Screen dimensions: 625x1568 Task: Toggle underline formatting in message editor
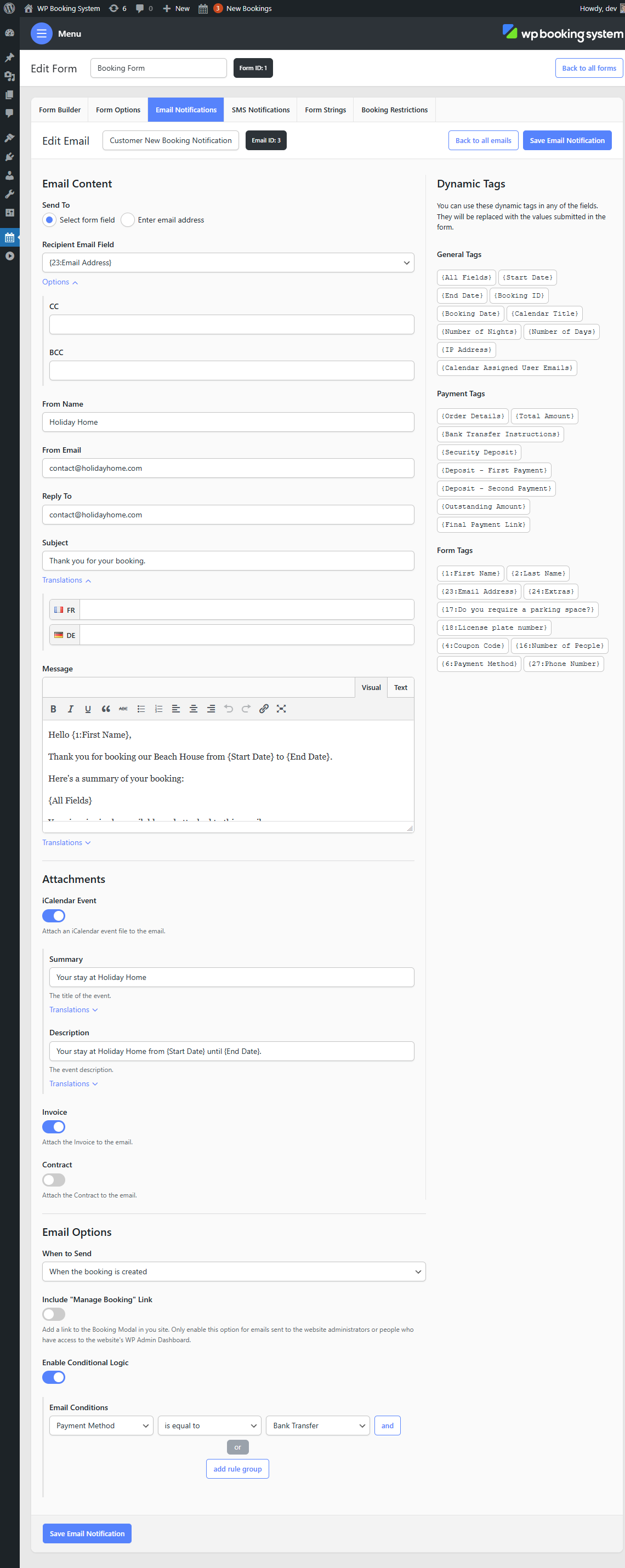click(x=88, y=709)
